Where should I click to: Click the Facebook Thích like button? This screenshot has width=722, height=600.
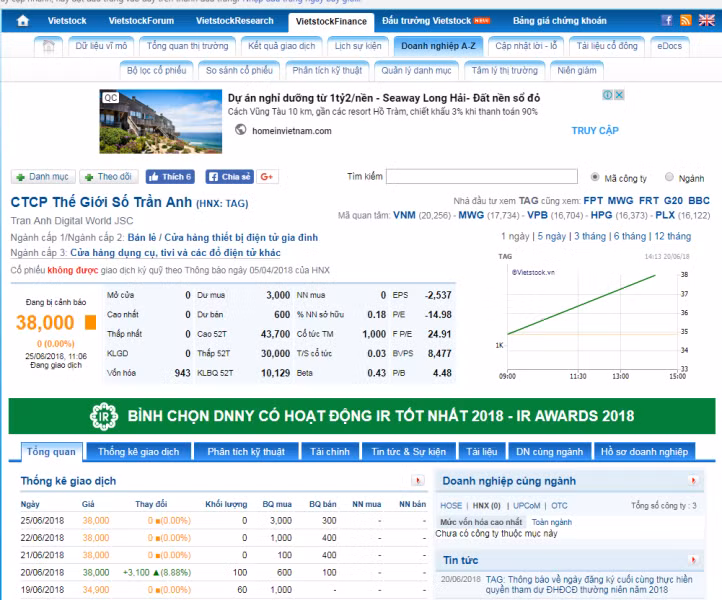pos(170,177)
